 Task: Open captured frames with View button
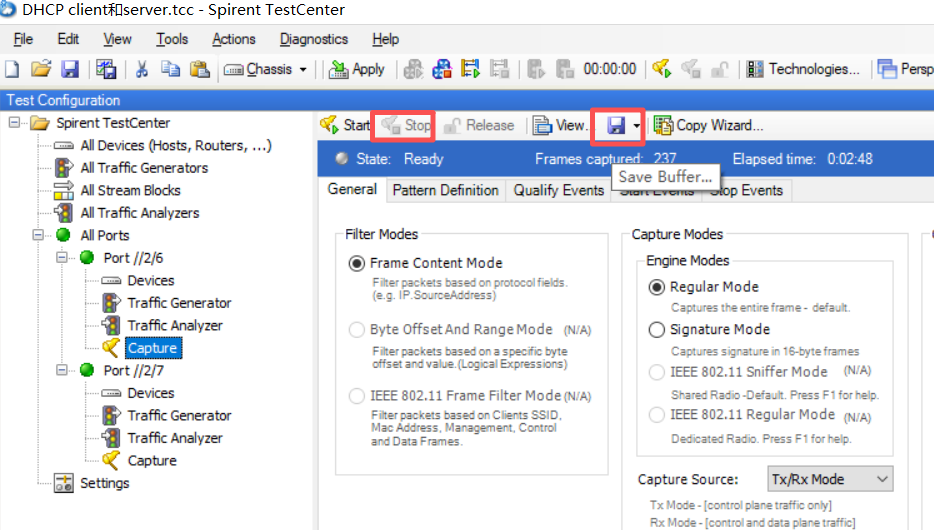(x=559, y=125)
